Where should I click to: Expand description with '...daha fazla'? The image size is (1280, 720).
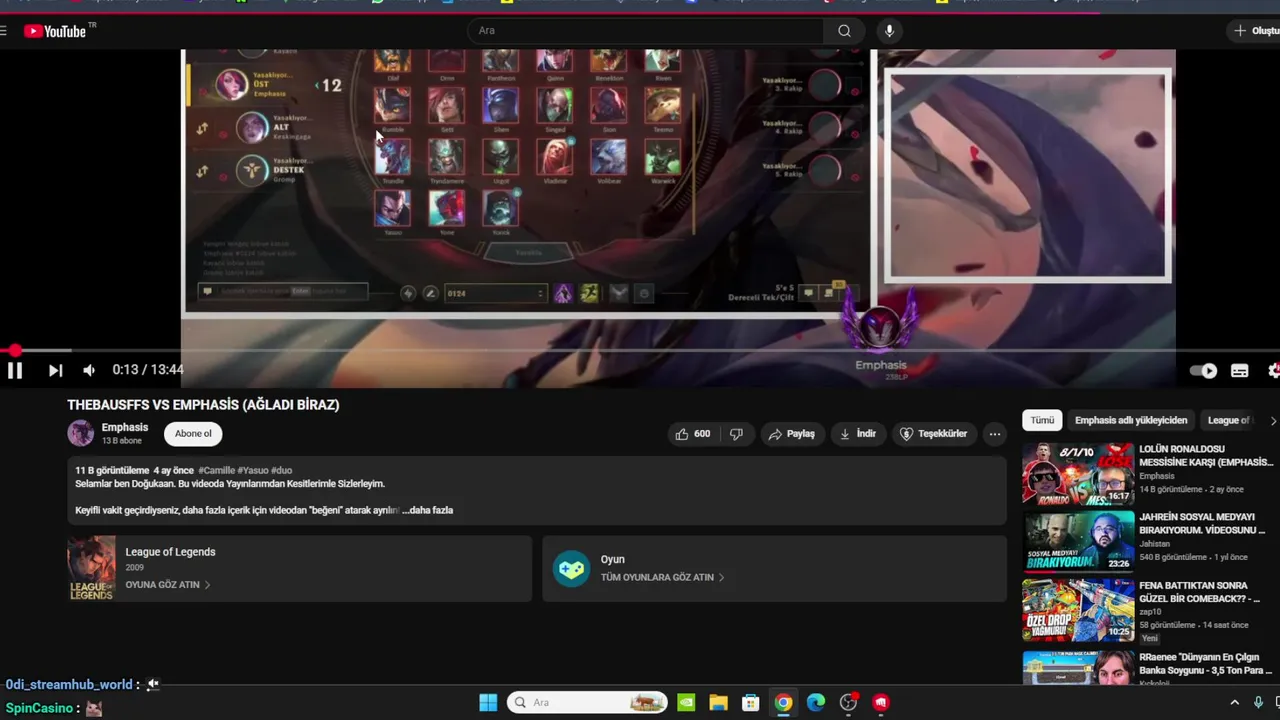click(428, 510)
